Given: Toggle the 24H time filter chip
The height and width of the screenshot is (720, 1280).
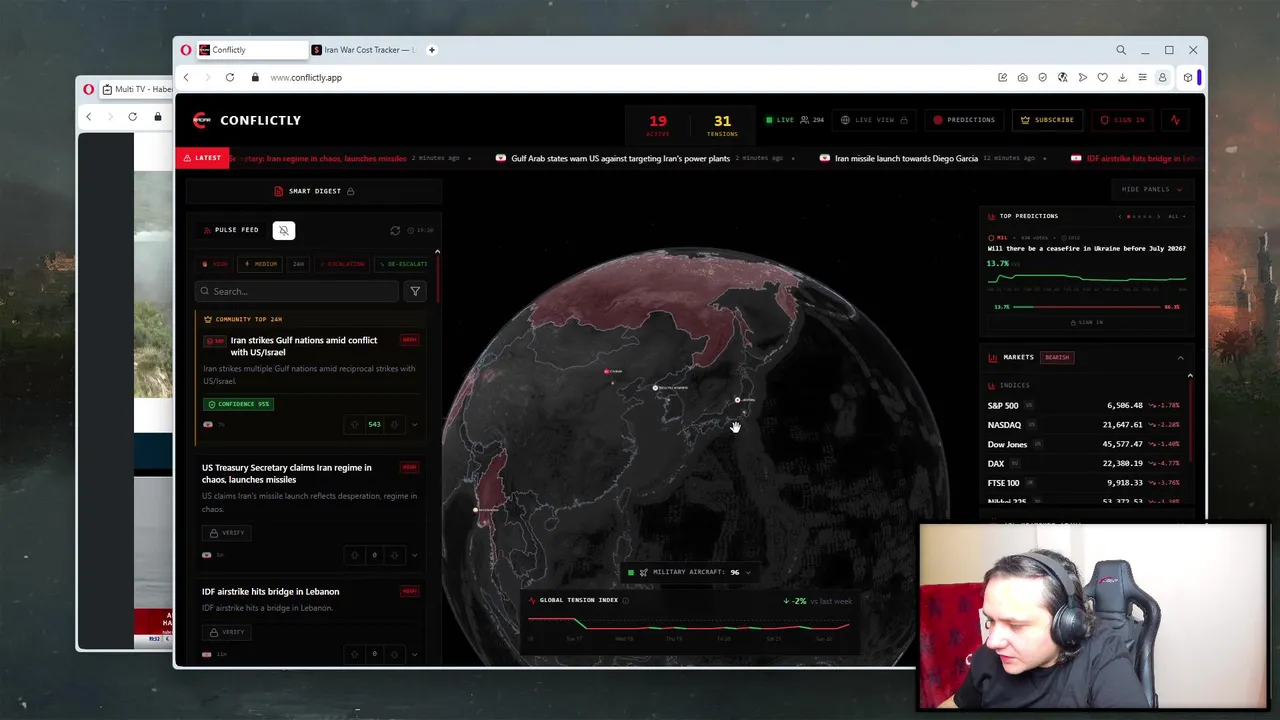Looking at the screenshot, I should (x=298, y=264).
